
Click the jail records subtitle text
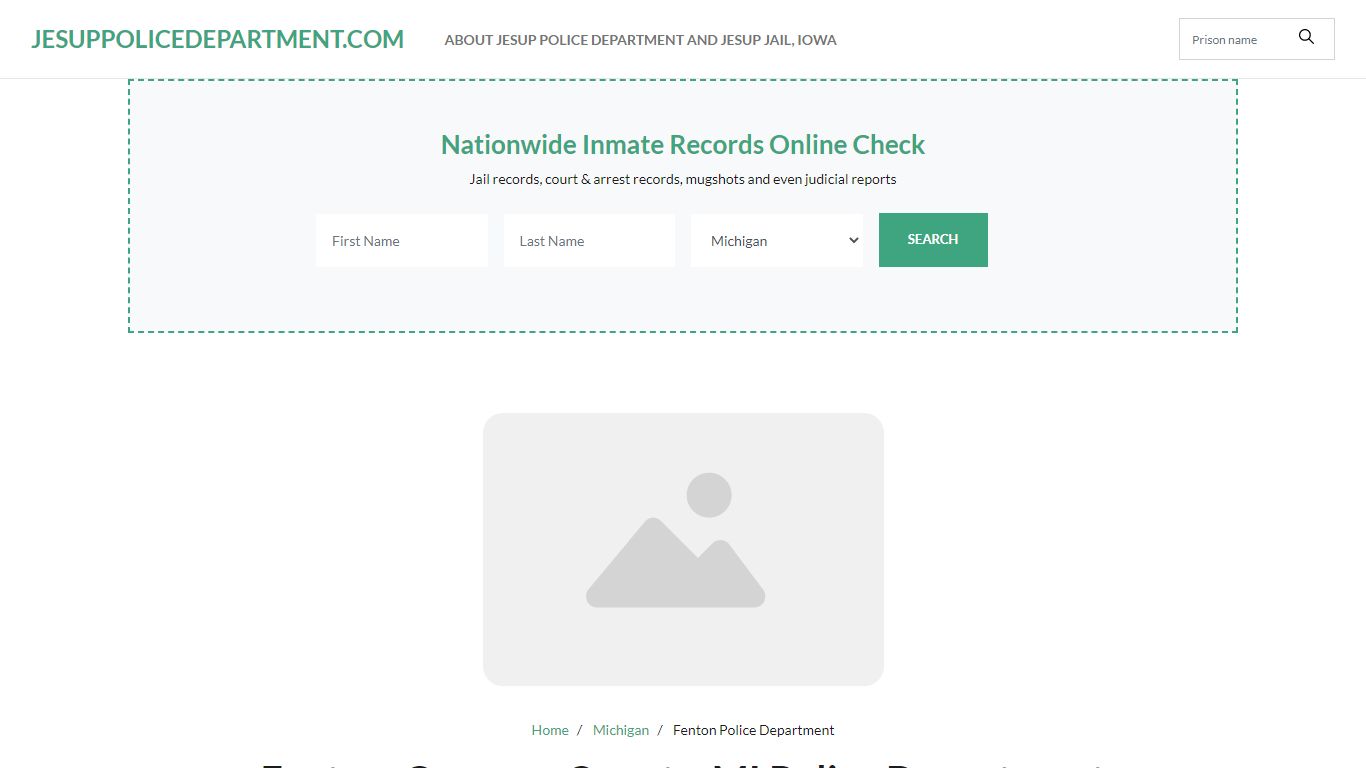[x=682, y=180]
